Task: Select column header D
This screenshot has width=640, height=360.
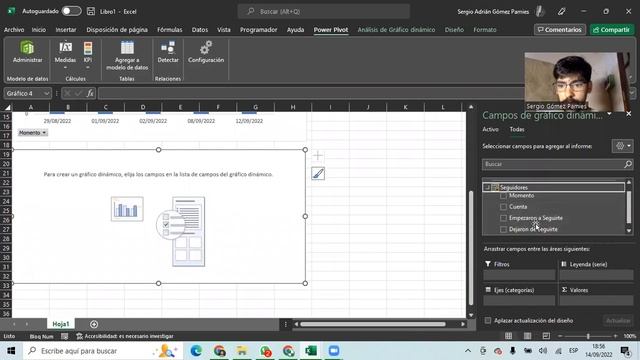Action: [143, 107]
